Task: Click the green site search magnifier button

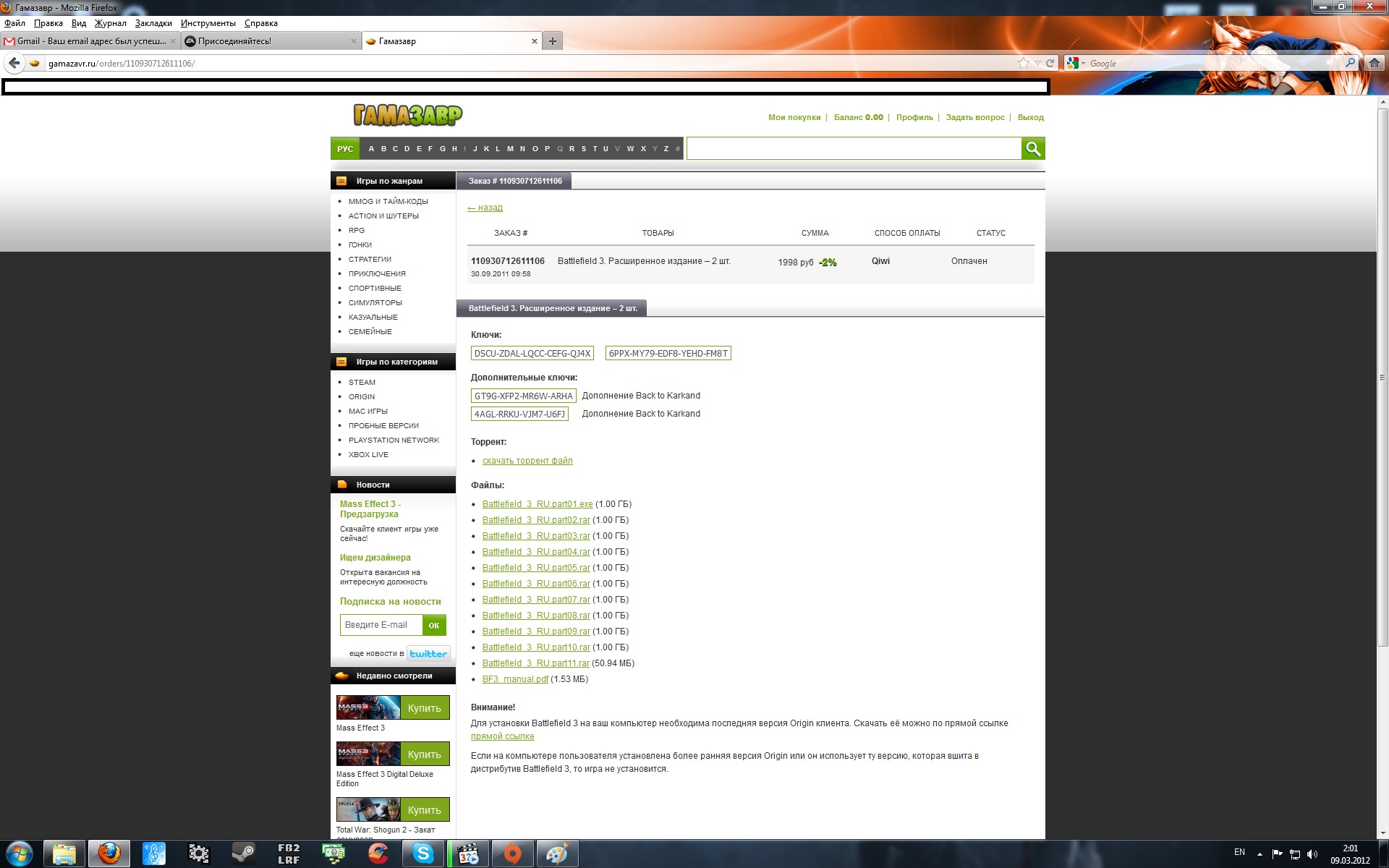Action: click(1032, 149)
